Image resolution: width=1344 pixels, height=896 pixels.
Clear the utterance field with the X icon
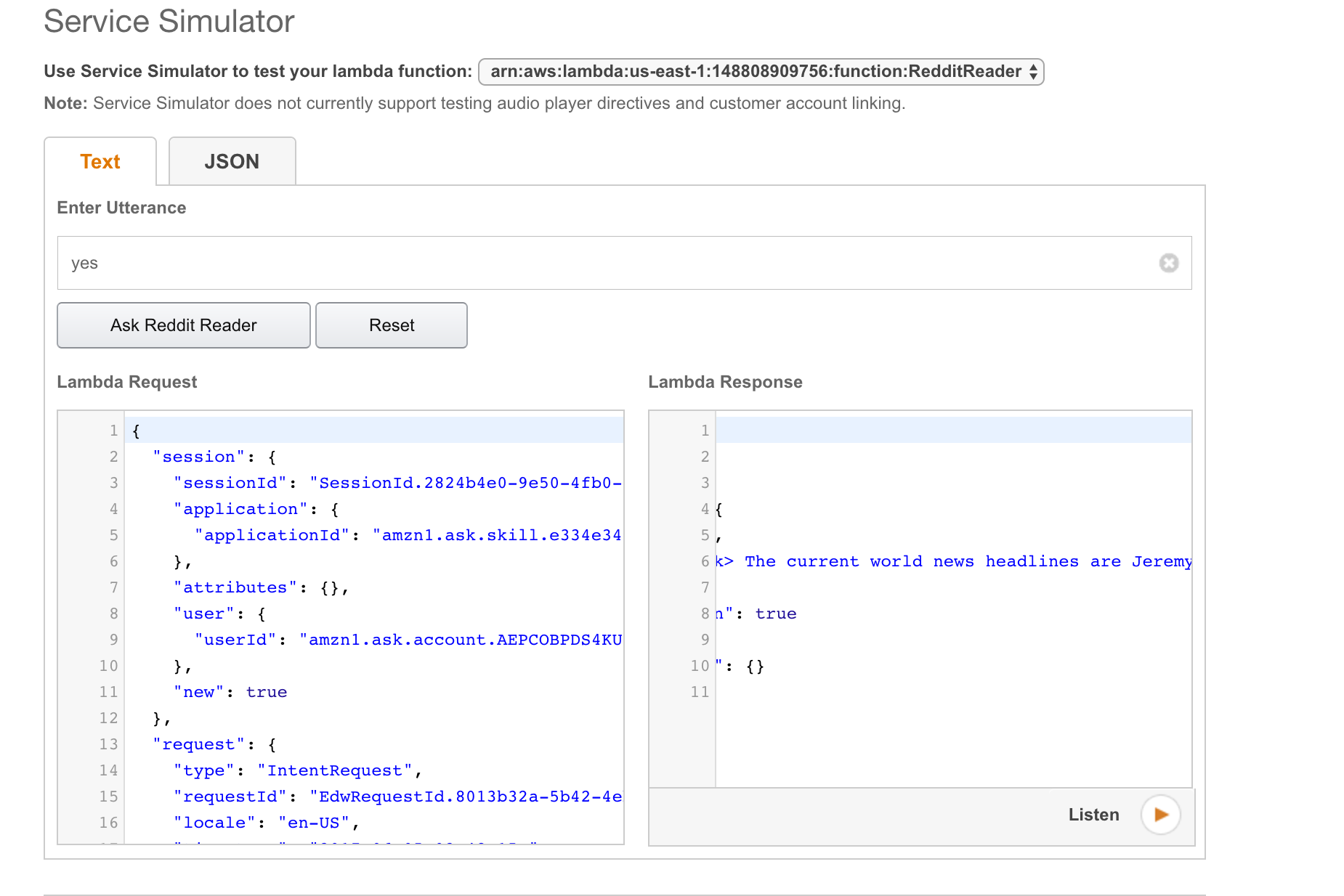click(1168, 263)
